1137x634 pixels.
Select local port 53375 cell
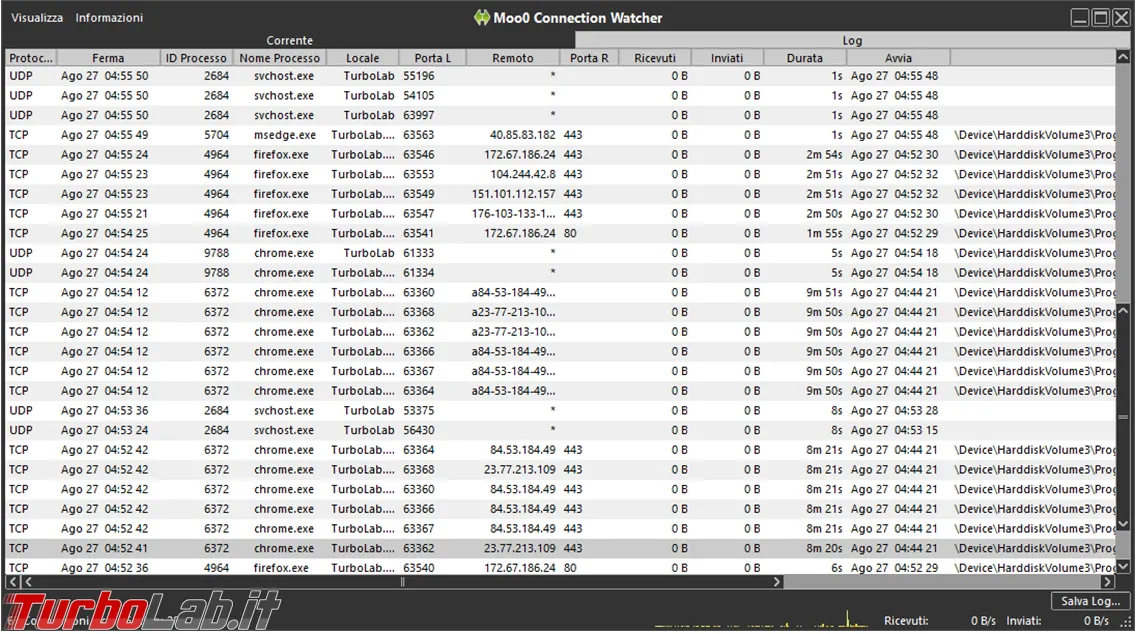tap(418, 410)
